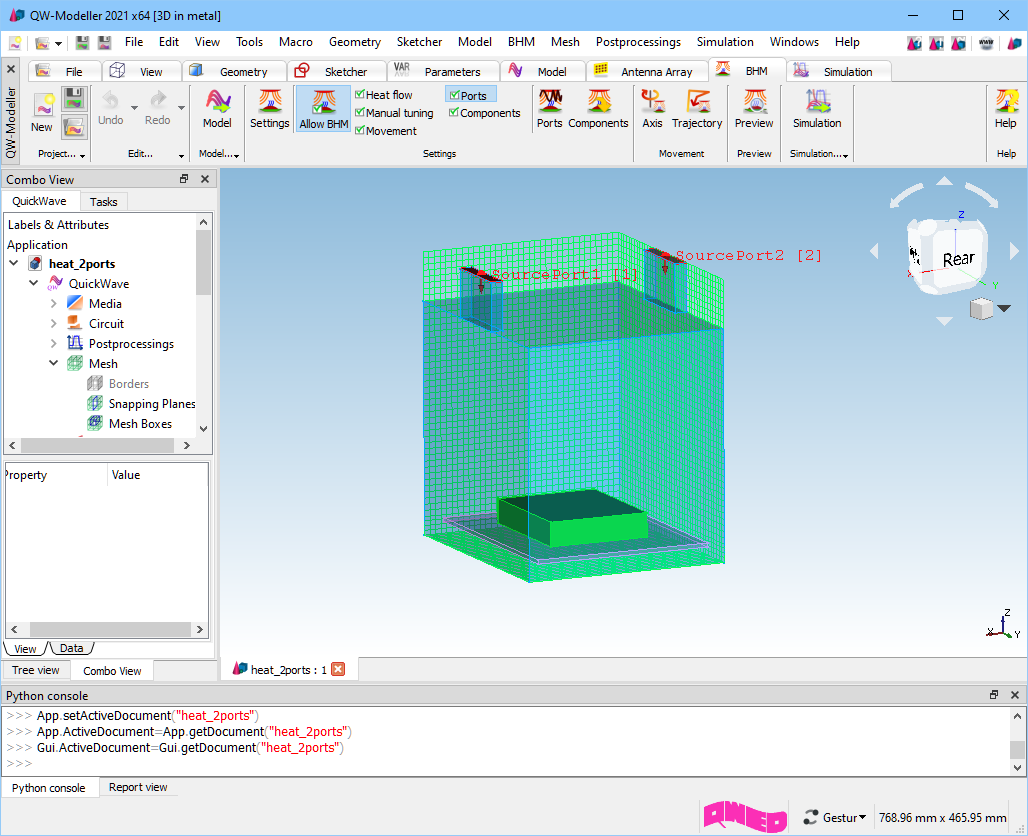Rotate view using navigation cube left arrow

point(874,250)
